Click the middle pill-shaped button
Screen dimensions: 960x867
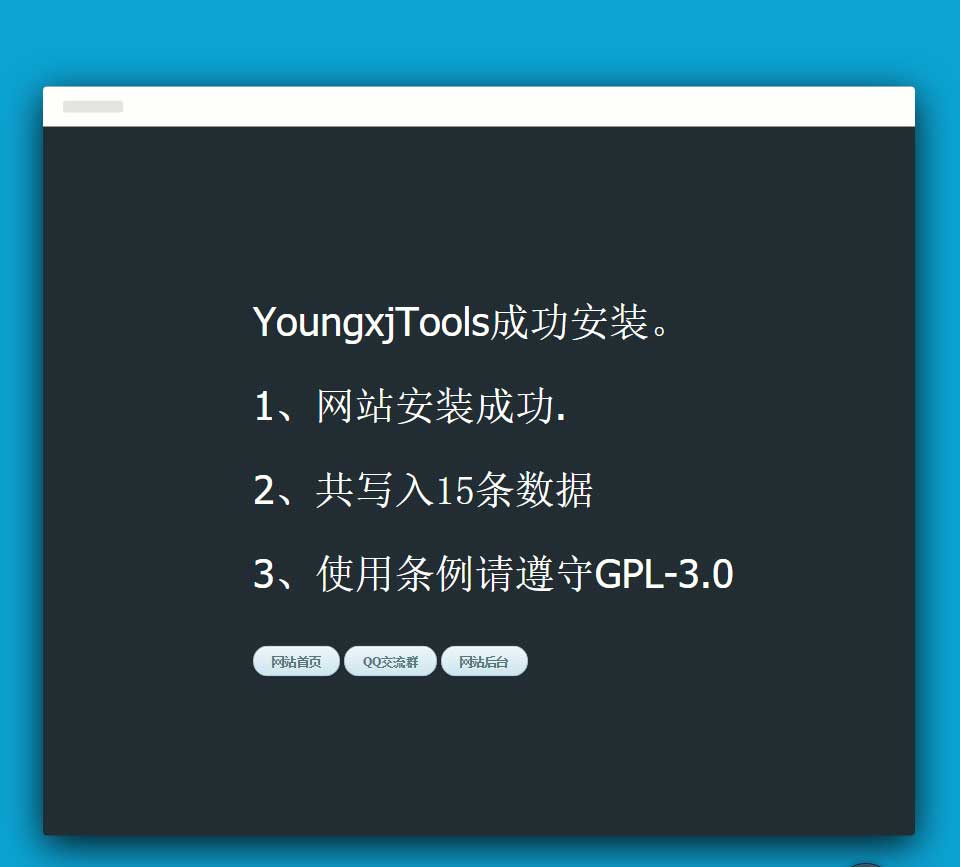[x=389, y=661]
